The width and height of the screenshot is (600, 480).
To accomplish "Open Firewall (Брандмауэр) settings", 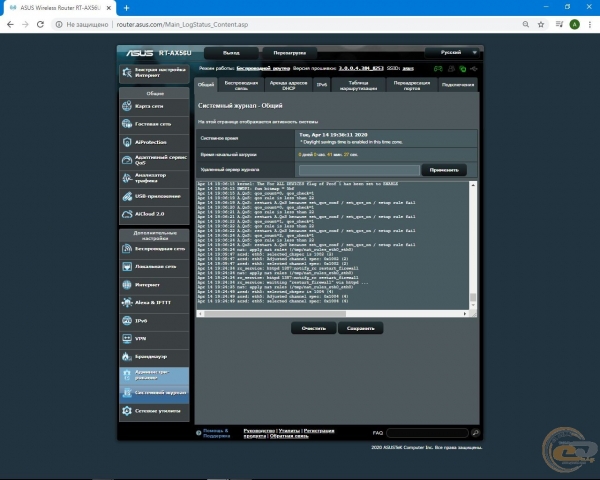I will (154, 357).
